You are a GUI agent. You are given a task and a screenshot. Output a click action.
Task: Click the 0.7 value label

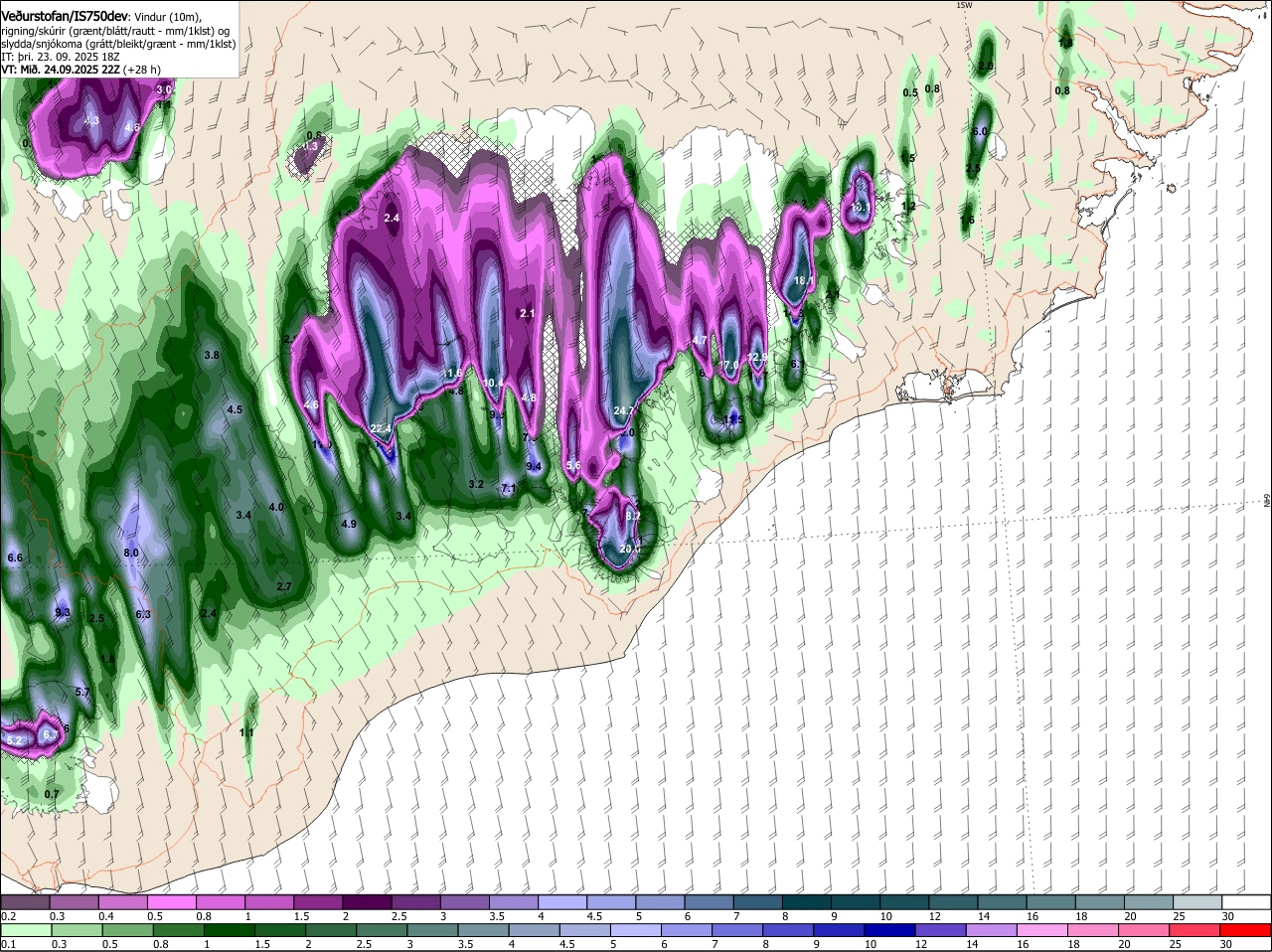point(53,794)
